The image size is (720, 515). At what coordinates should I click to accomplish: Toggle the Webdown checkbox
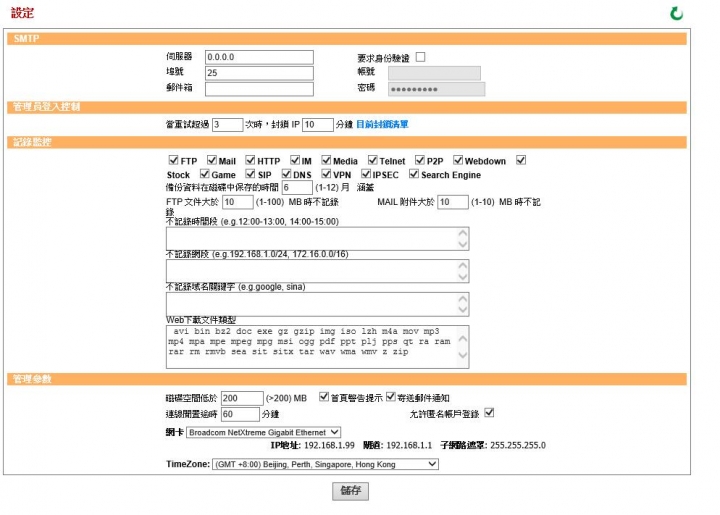[458, 160]
